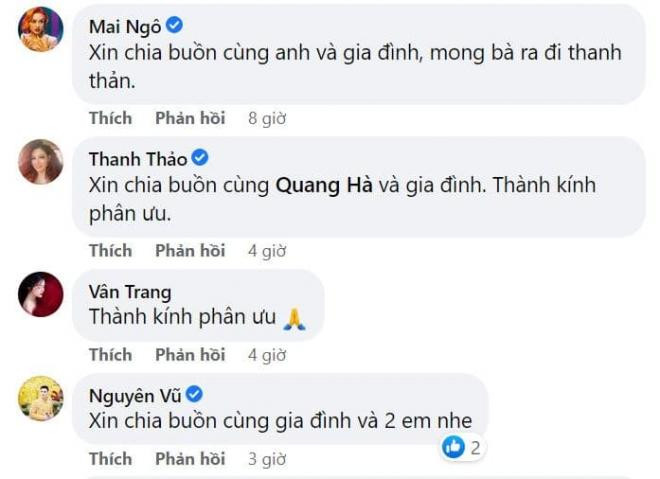Like Mai Ngô's comment with Thích
Screen dimensions: 660x479
(110, 118)
